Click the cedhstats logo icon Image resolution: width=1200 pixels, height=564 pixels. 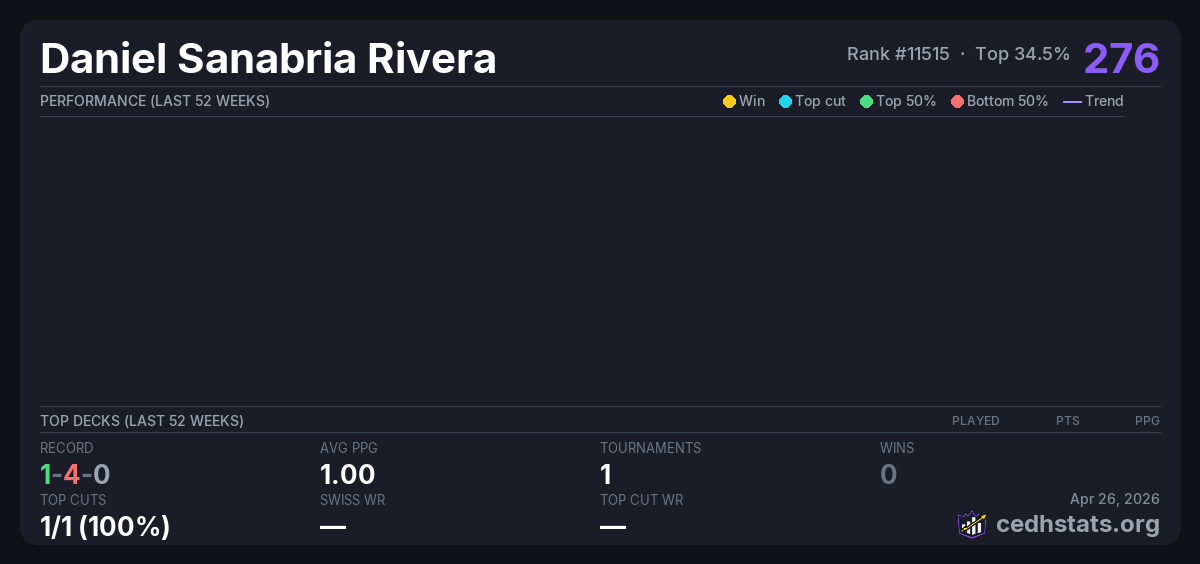[x=971, y=524]
